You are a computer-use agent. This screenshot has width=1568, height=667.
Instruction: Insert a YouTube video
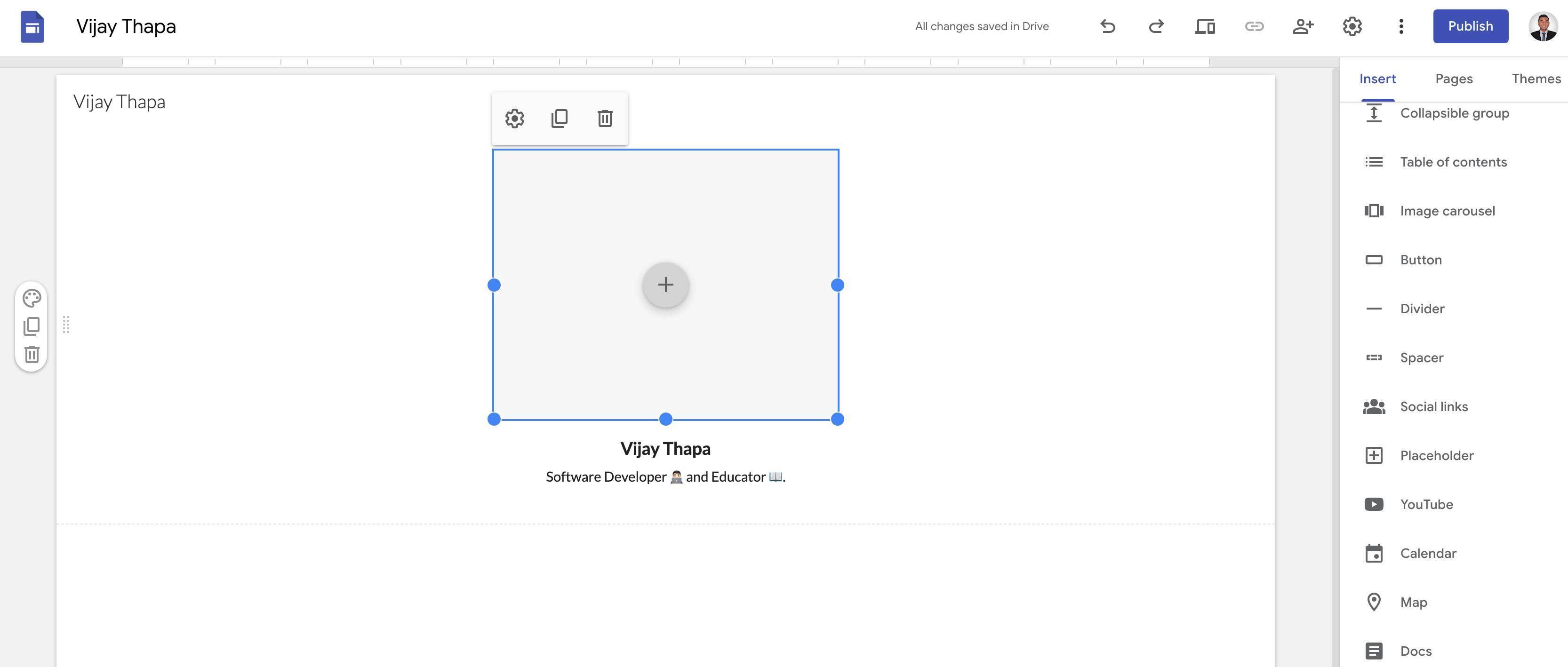tap(1454, 505)
